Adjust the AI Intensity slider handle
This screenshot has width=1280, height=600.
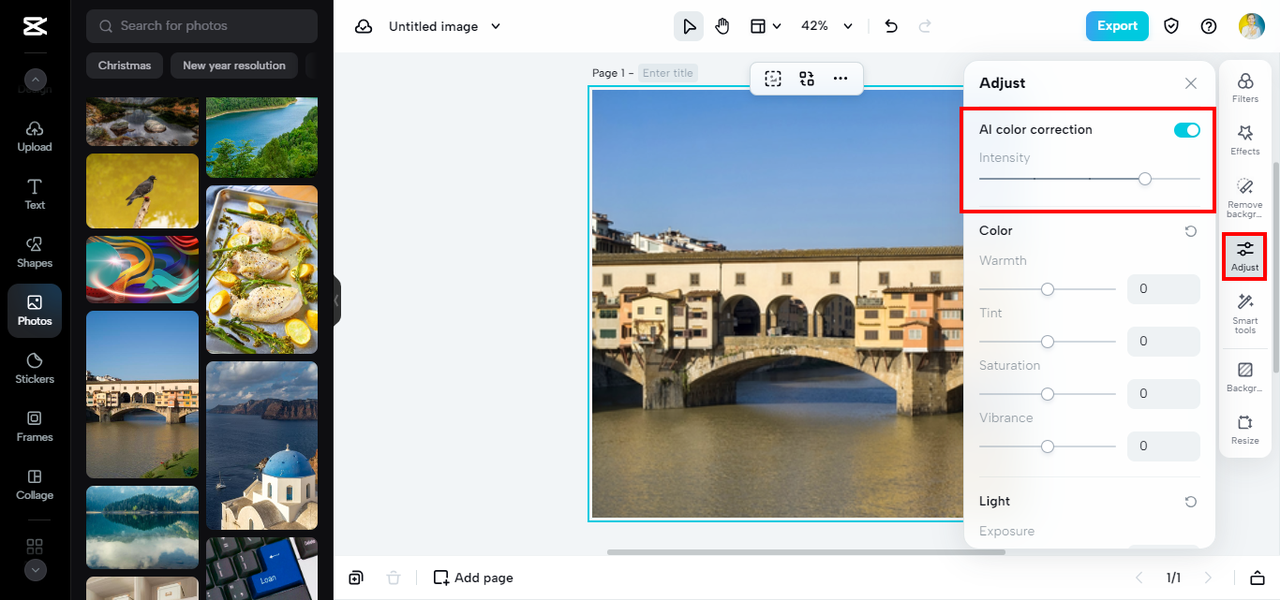(1145, 179)
